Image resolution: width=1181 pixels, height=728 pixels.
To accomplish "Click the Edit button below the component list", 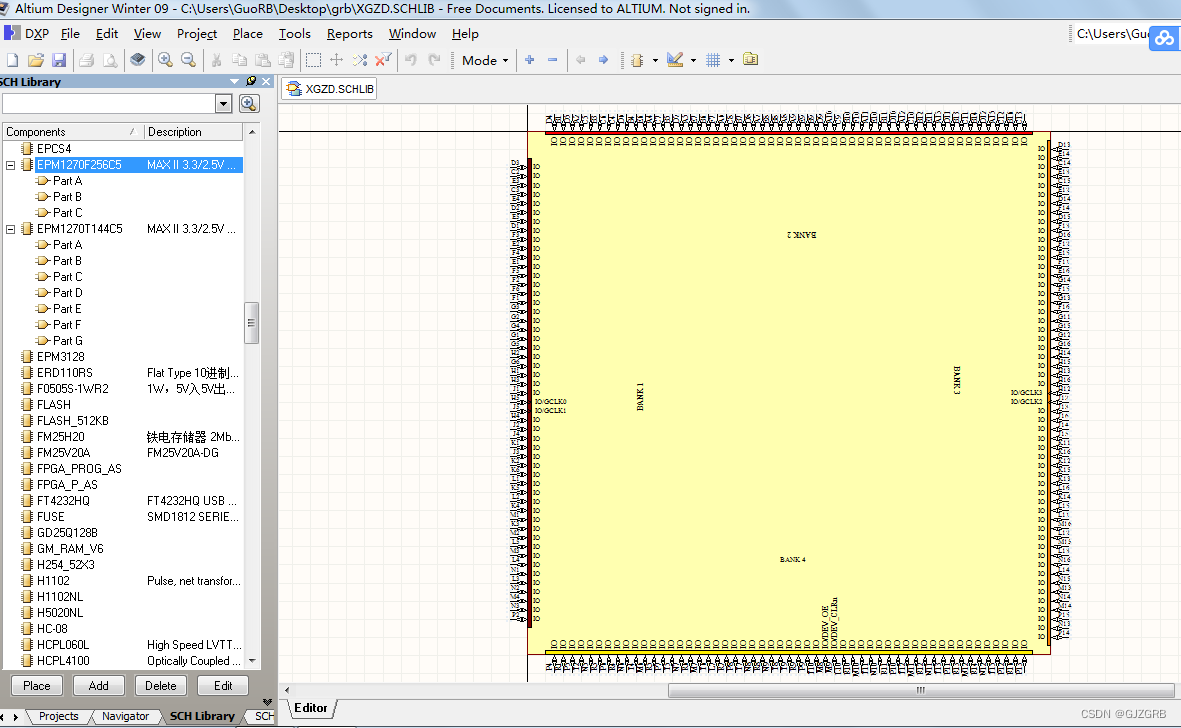I will pos(223,685).
